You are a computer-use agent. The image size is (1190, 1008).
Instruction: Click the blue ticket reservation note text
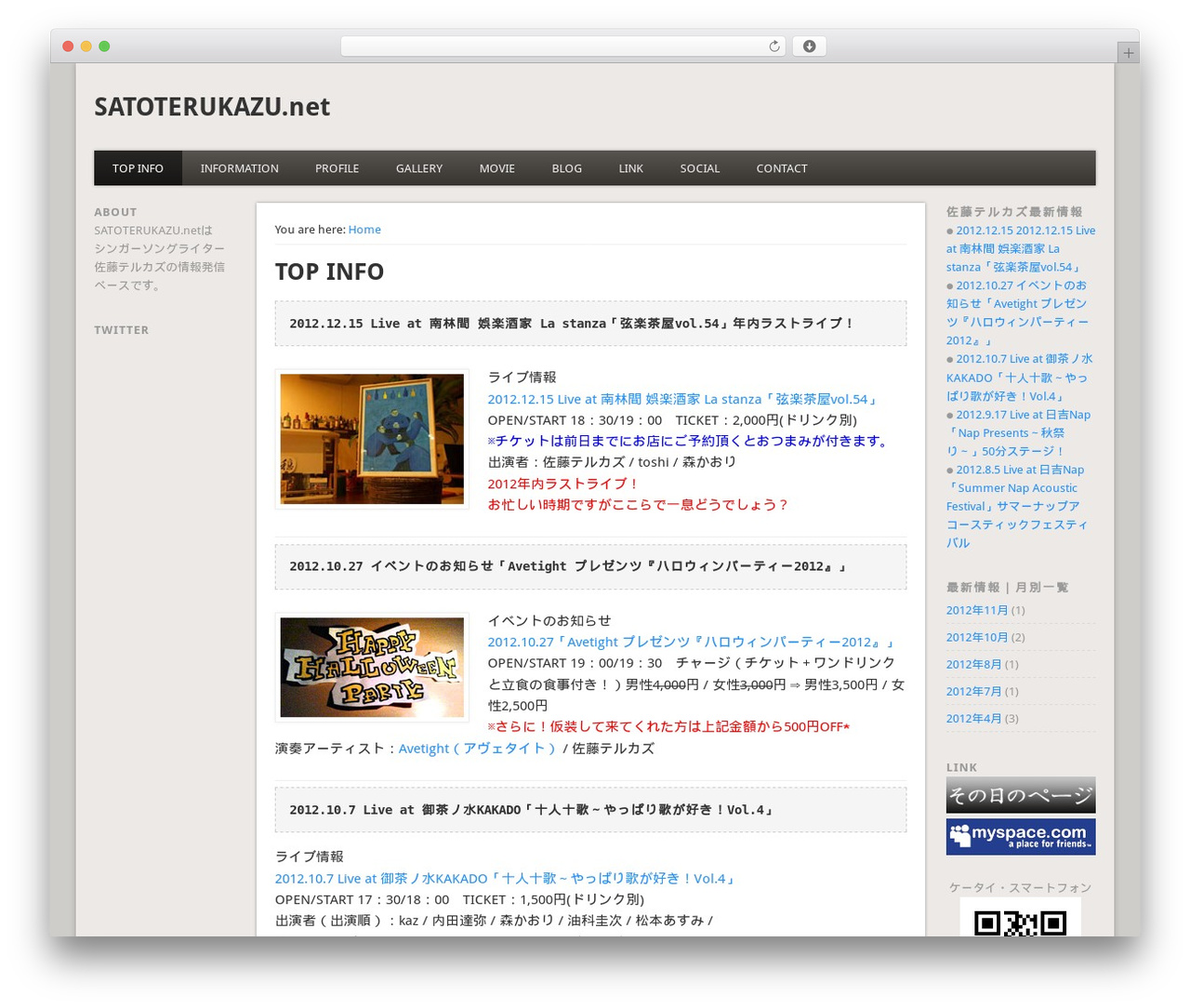click(x=690, y=441)
